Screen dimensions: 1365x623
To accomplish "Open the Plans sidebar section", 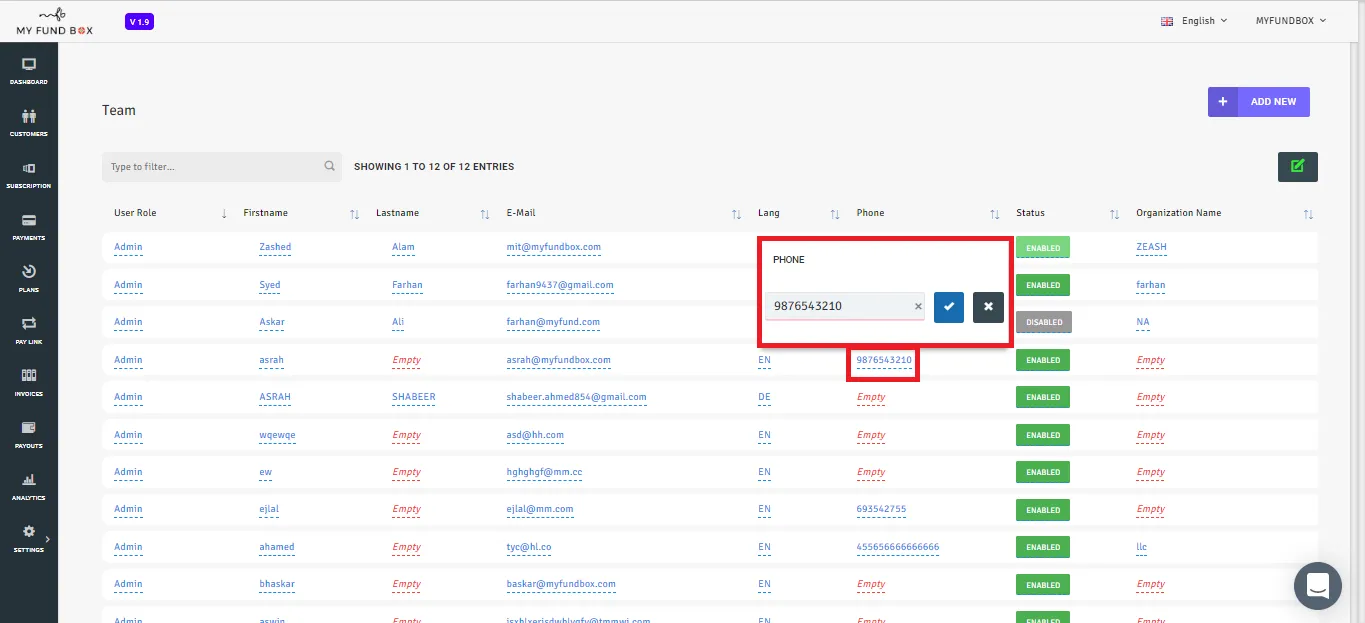I will pyautogui.click(x=29, y=278).
